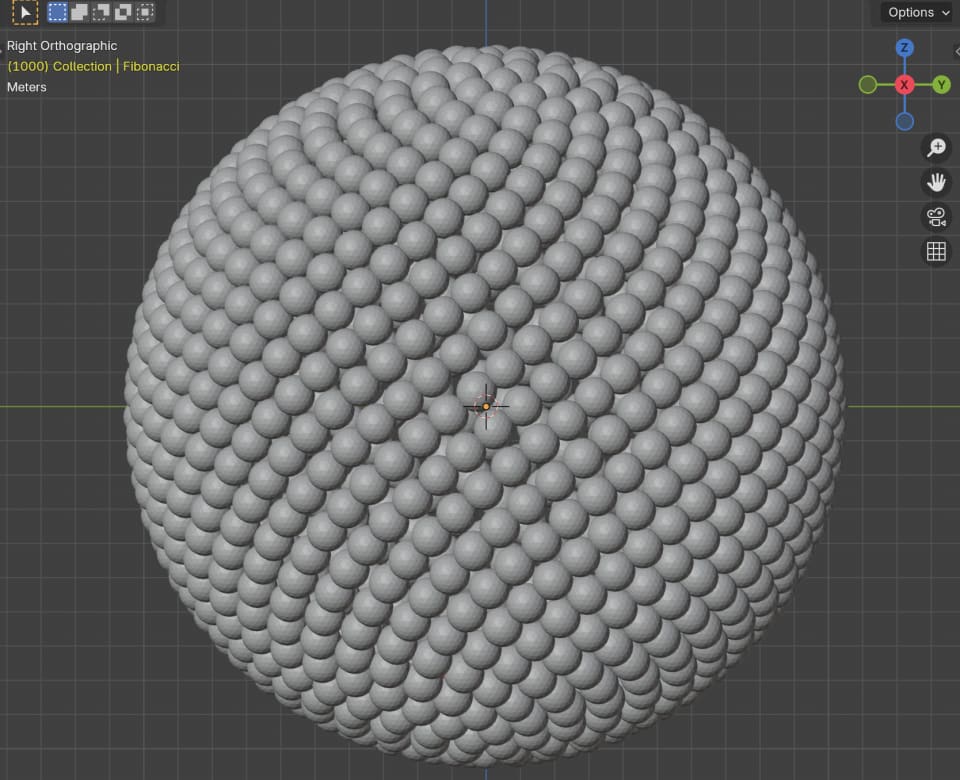Select the Tweak tool icon
The height and width of the screenshot is (780, 960).
click(23, 12)
